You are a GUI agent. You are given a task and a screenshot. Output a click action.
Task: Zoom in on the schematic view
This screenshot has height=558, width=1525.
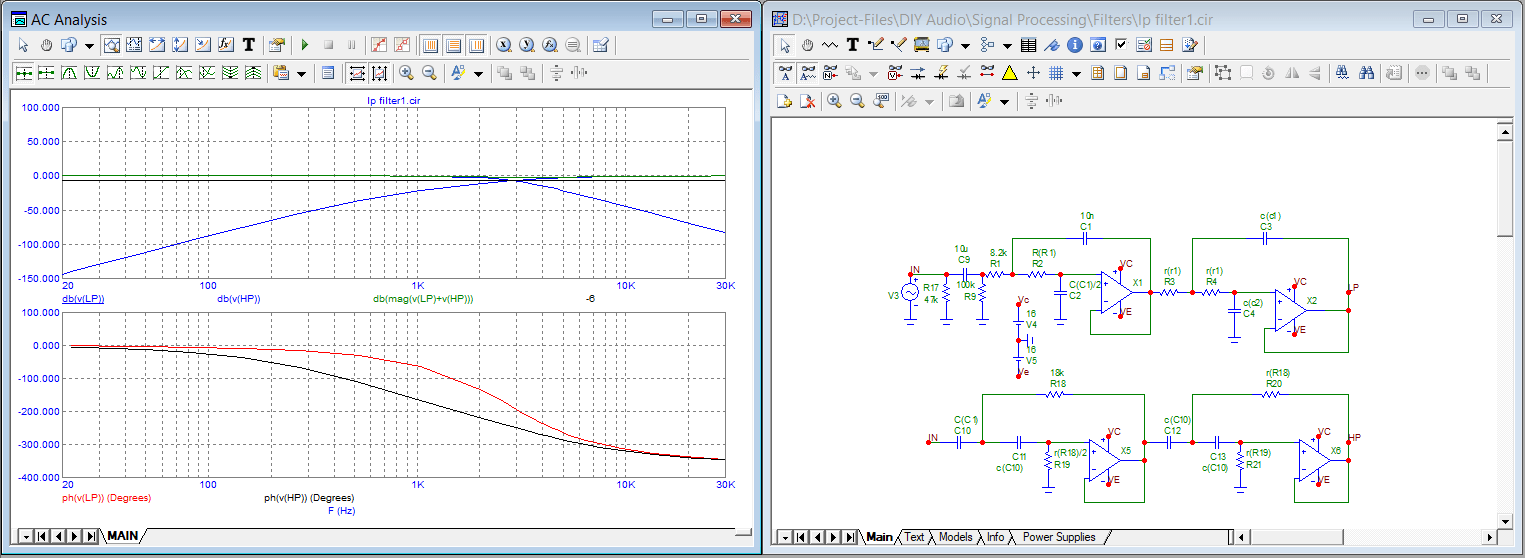point(834,101)
